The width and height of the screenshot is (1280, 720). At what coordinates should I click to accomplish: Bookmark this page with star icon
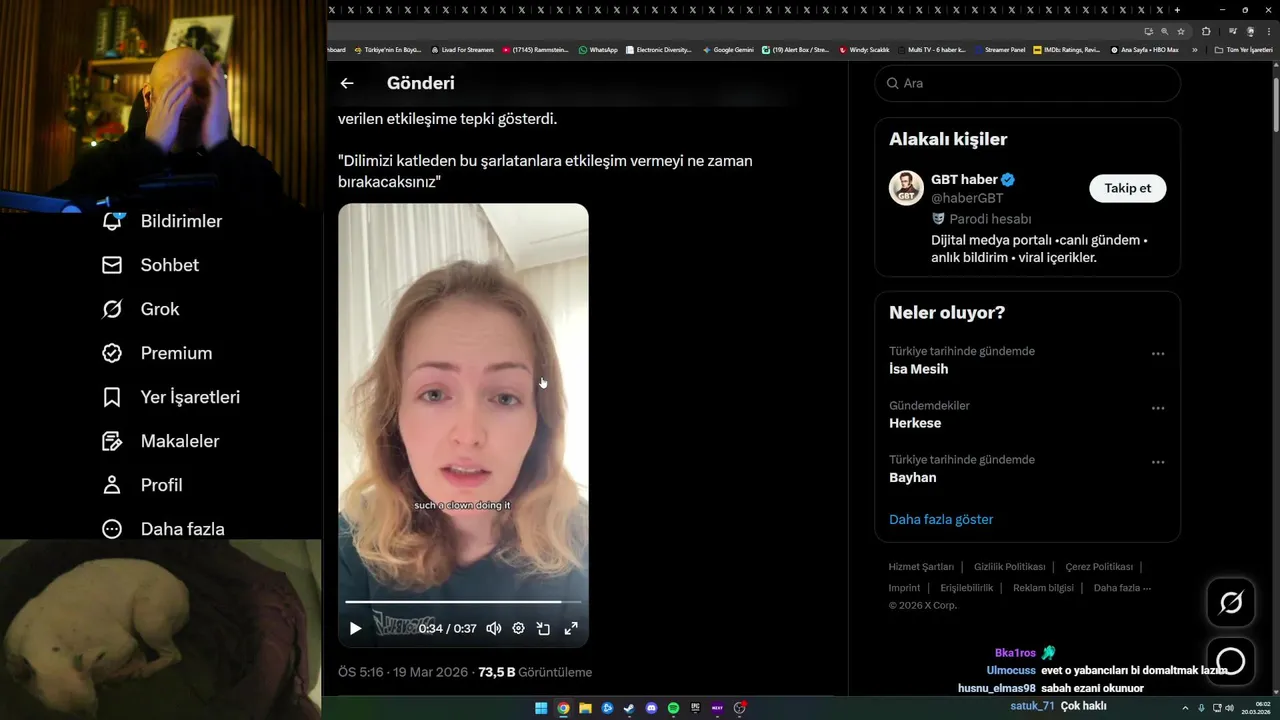pyautogui.click(x=1181, y=31)
